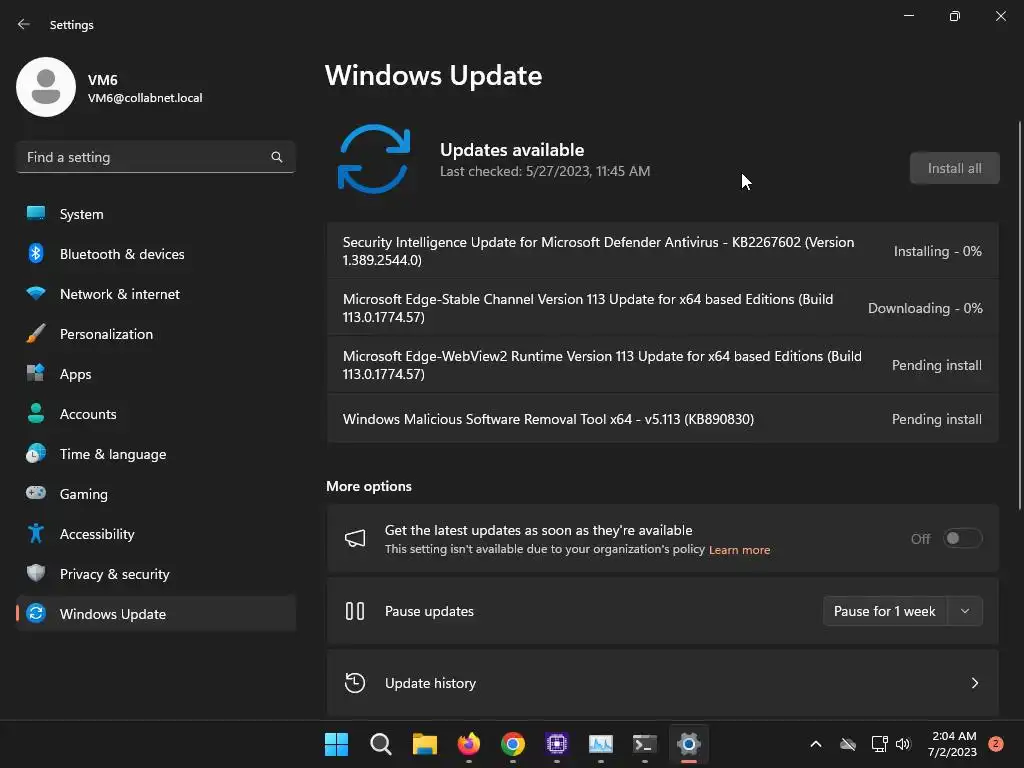Click the Microsoft Edge-Stable Channel update row
The width and height of the screenshot is (1024, 768).
coord(663,308)
